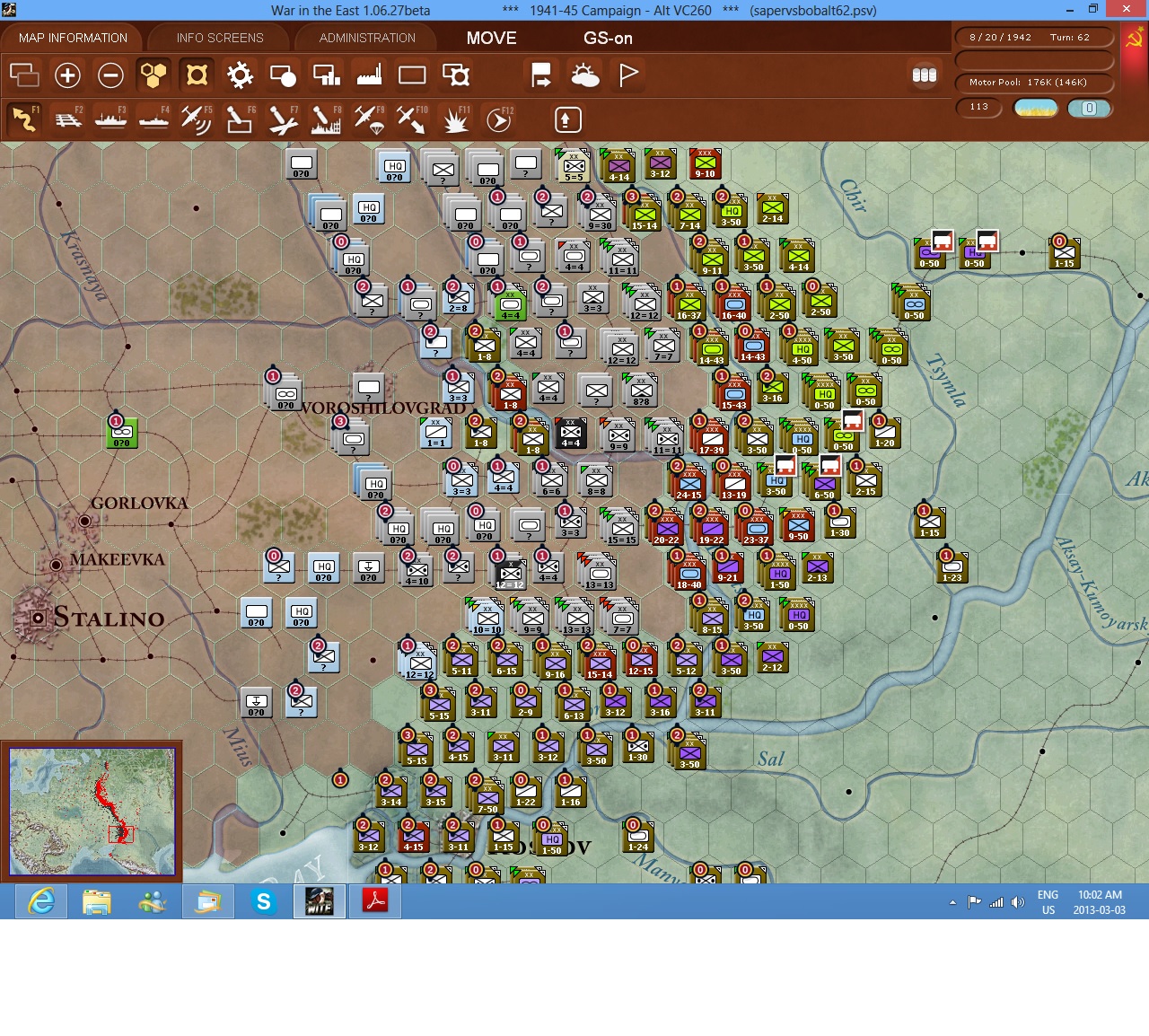The width and height of the screenshot is (1149, 1036).
Task: Select the red unit counter labeled 23-37
Action: pyautogui.click(x=756, y=529)
